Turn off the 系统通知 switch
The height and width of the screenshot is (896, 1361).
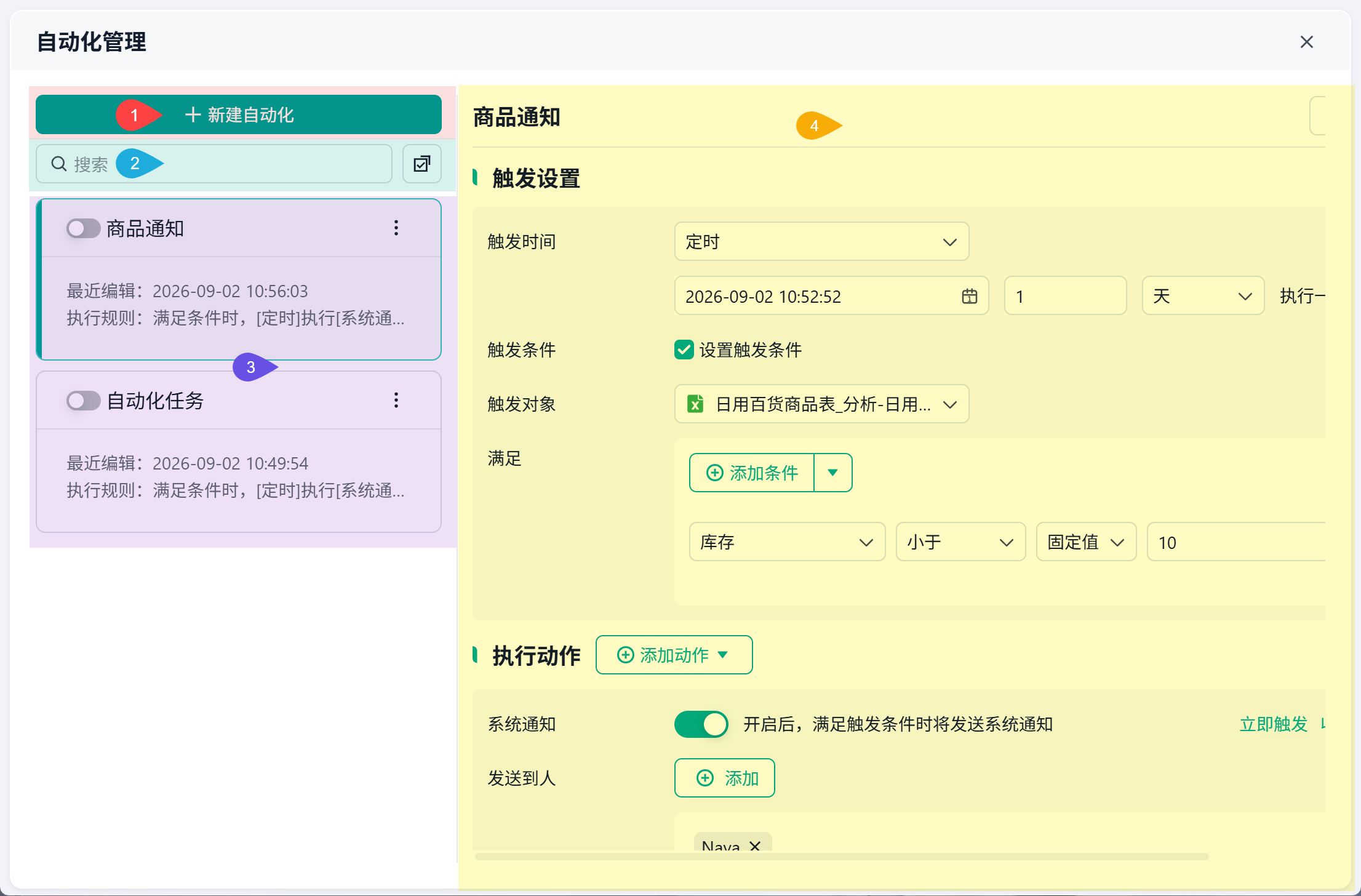(x=701, y=724)
